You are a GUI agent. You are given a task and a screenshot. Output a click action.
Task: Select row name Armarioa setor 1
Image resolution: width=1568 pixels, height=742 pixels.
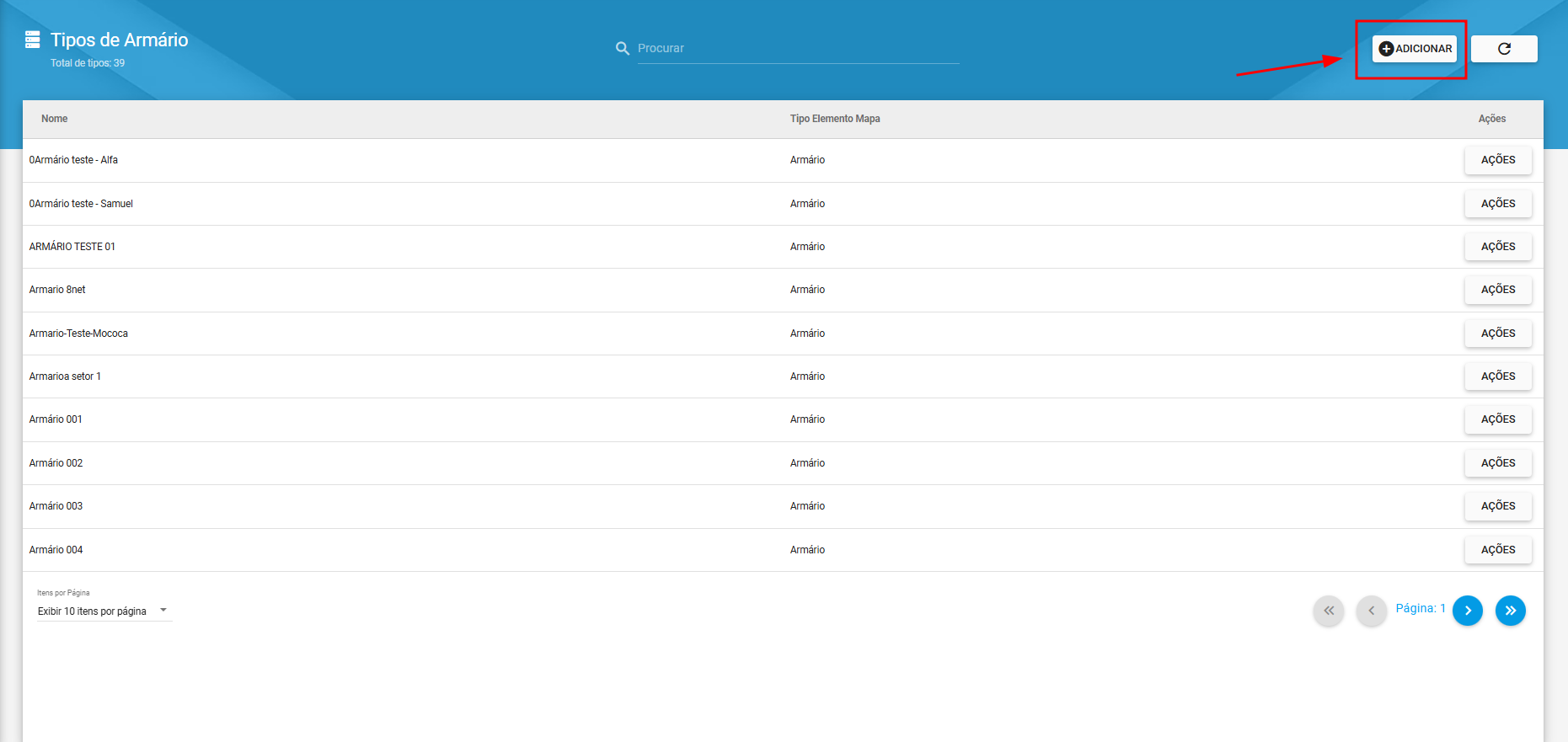pos(65,376)
